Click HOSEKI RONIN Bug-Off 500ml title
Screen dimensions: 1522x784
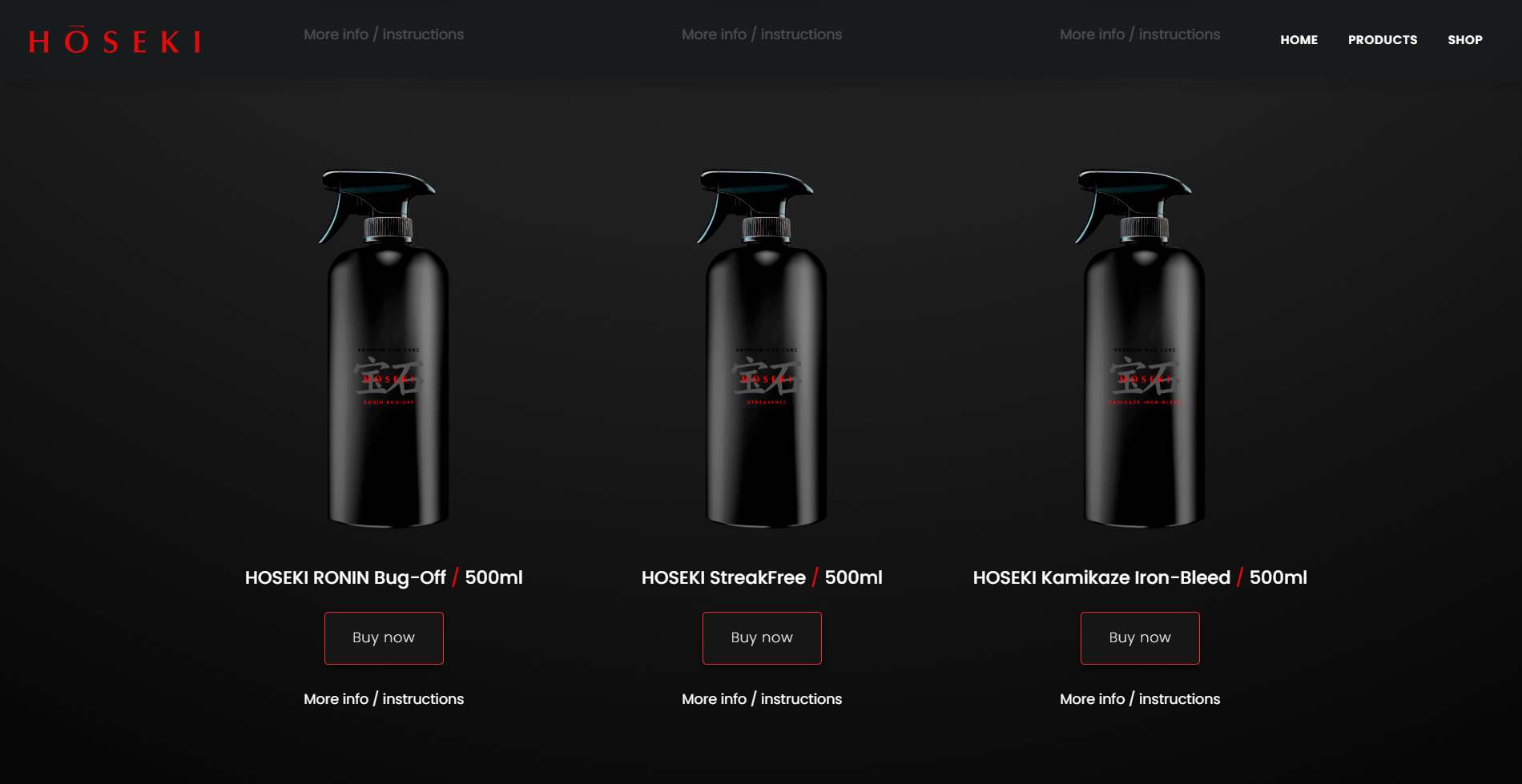click(384, 577)
